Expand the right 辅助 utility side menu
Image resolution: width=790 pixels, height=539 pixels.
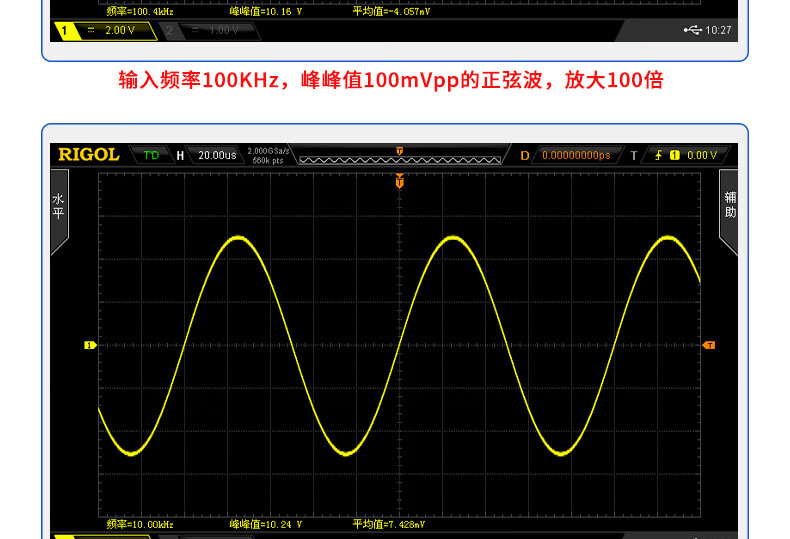[x=730, y=210]
